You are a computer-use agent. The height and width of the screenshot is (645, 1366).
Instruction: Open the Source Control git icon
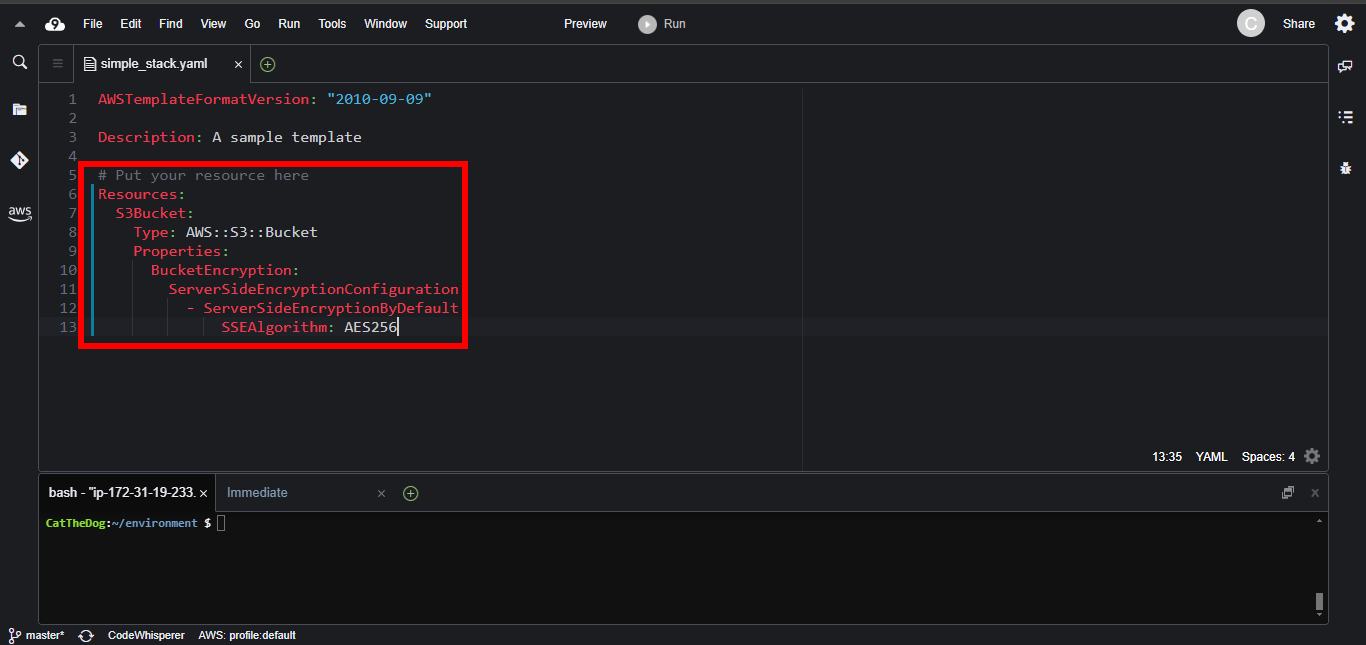tap(19, 160)
